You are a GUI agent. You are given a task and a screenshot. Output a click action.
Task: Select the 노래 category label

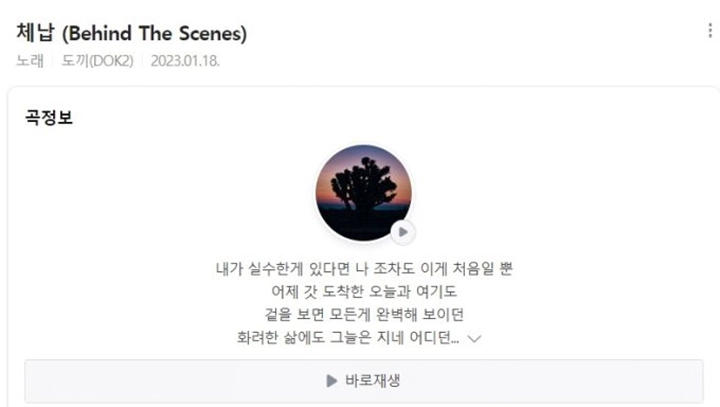click(x=30, y=61)
